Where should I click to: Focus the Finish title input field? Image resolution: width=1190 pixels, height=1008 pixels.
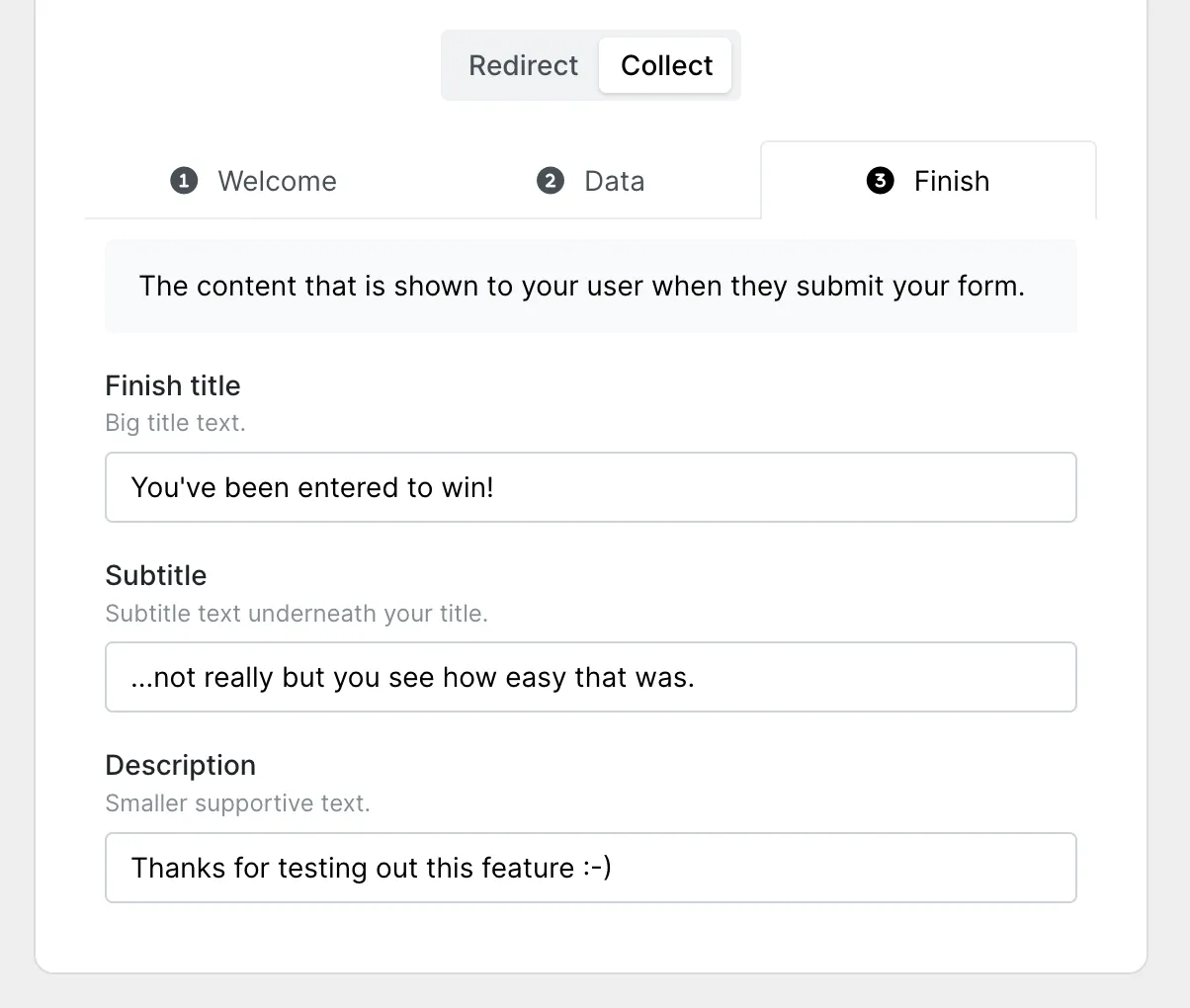pos(590,487)
